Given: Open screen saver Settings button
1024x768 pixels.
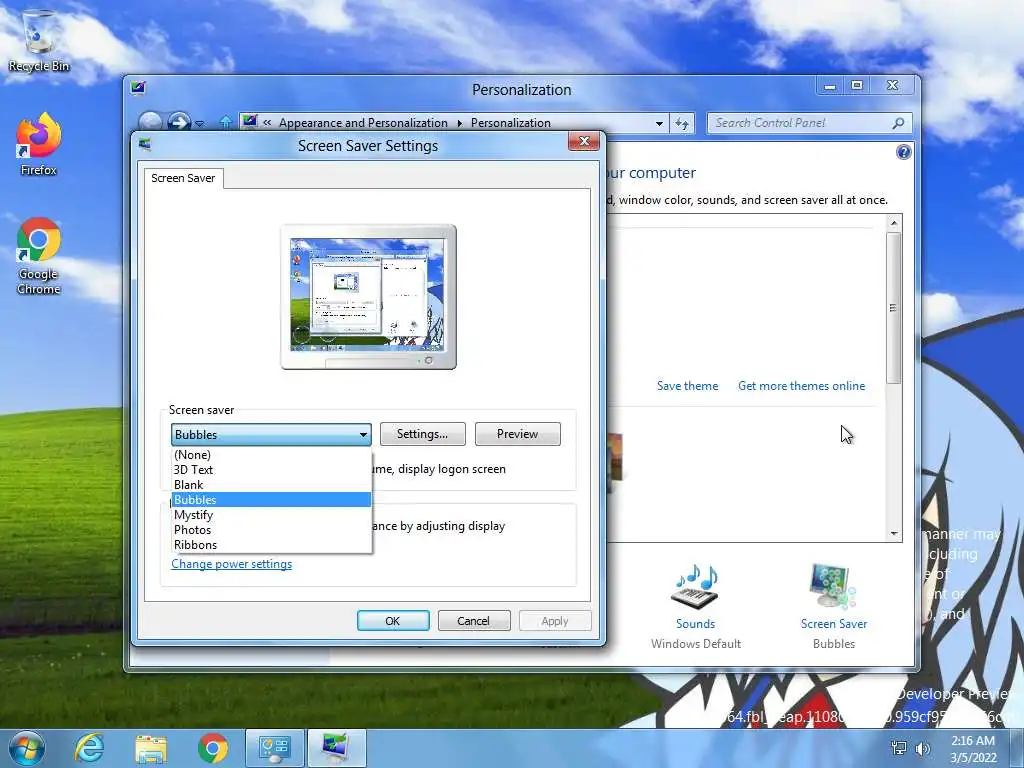Looking at the screenshot, I should pos(423,434).
